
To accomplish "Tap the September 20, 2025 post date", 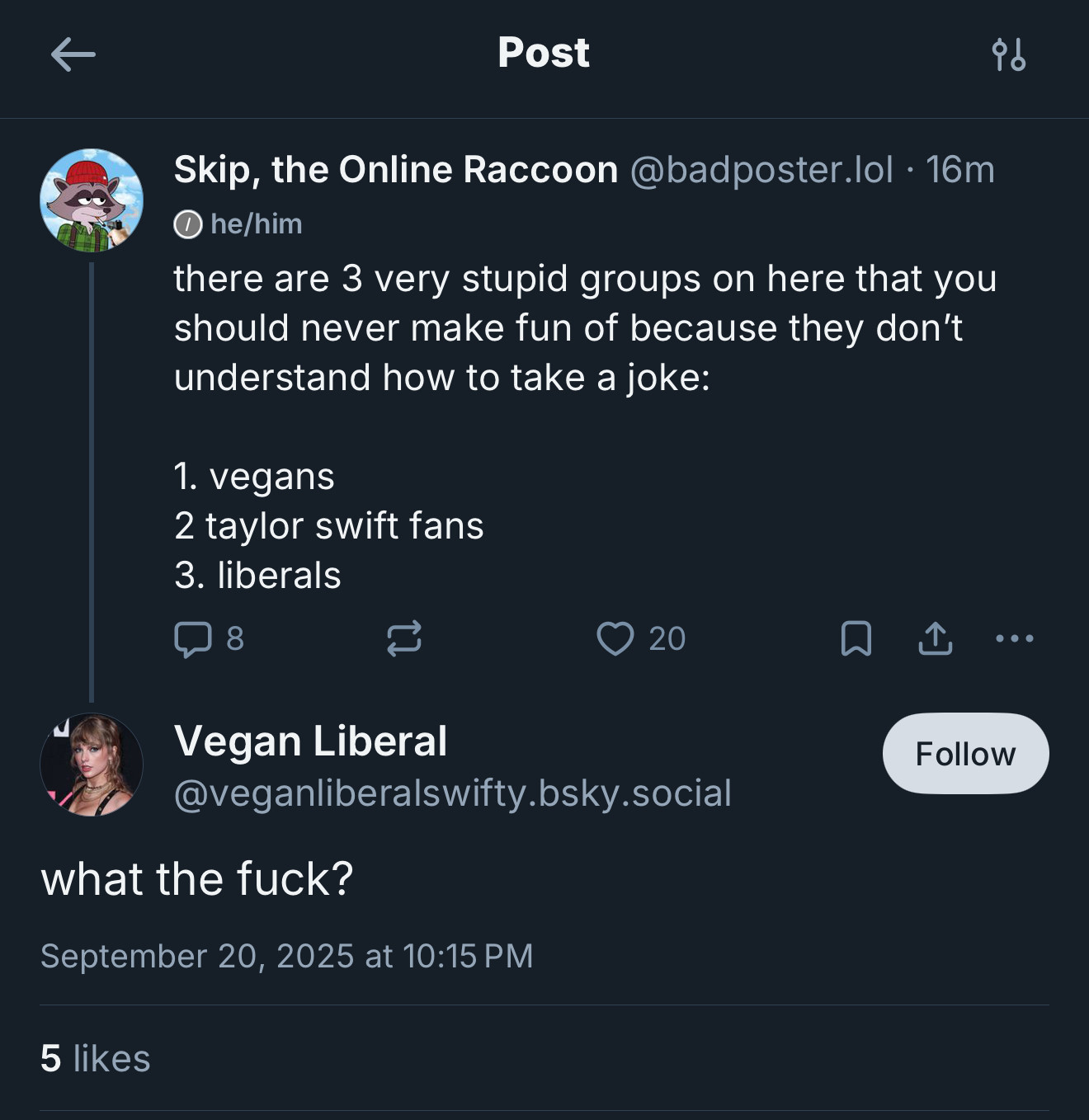I will (x=287, y=957).
